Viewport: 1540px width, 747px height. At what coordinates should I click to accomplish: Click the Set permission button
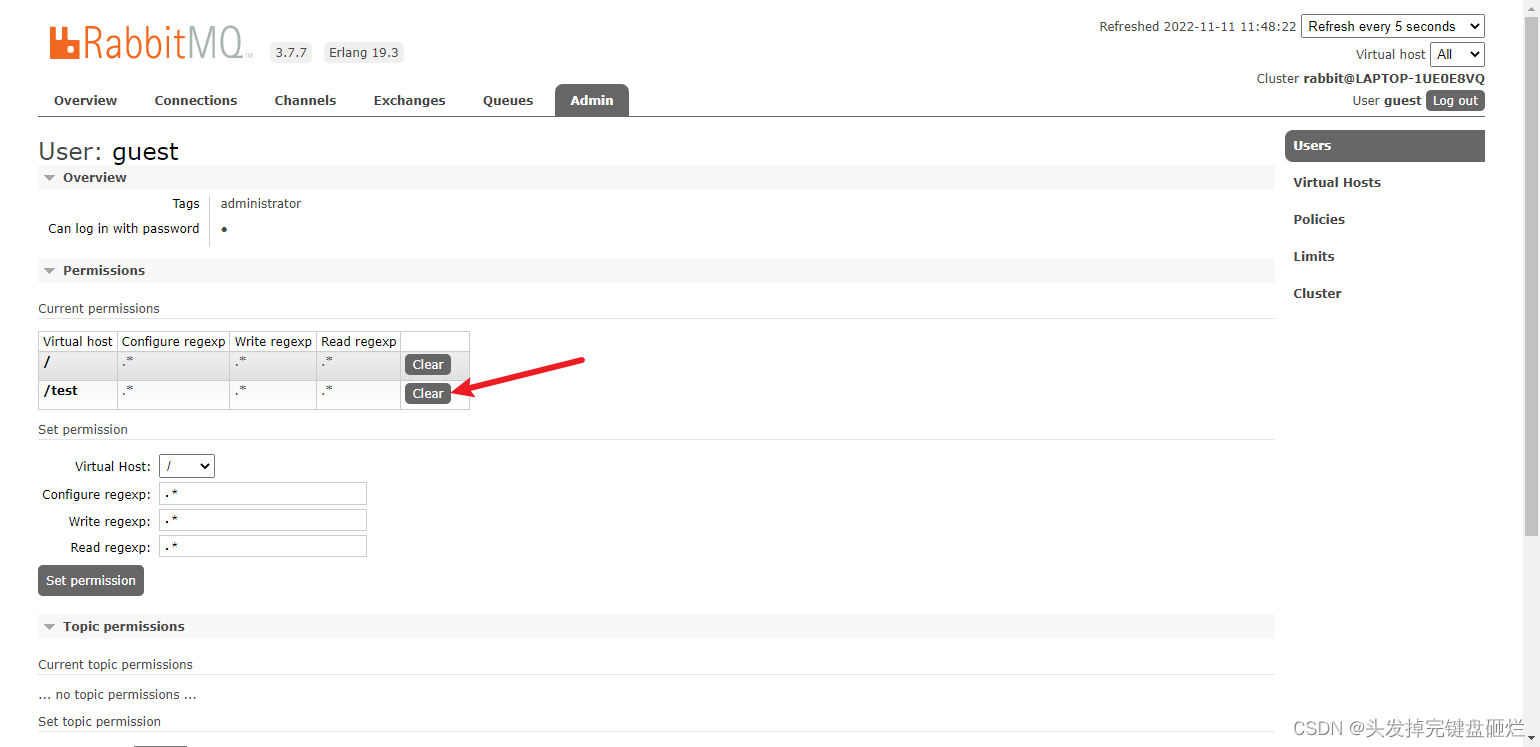91,580
